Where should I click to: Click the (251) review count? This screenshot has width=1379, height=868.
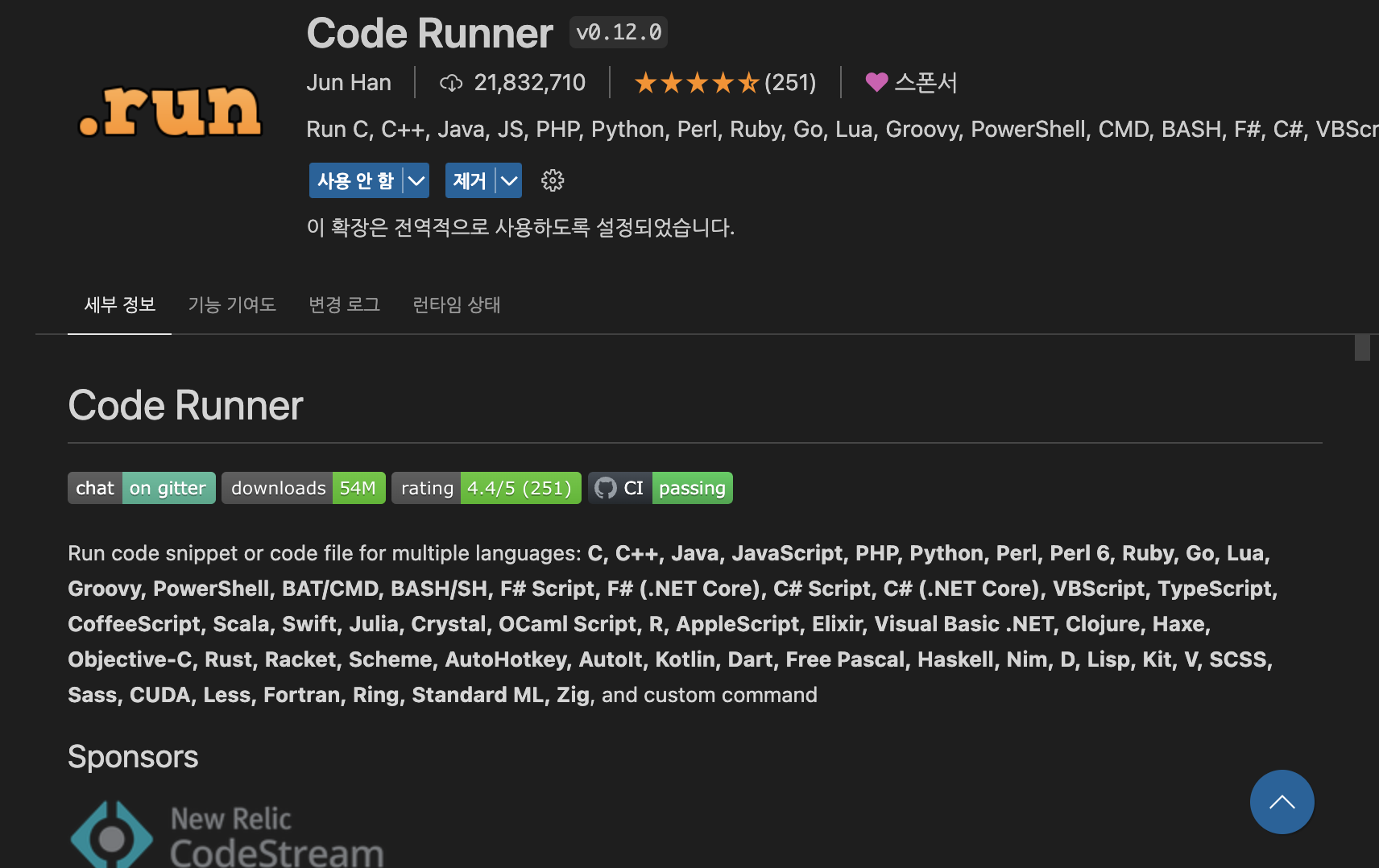pos(790,82)
